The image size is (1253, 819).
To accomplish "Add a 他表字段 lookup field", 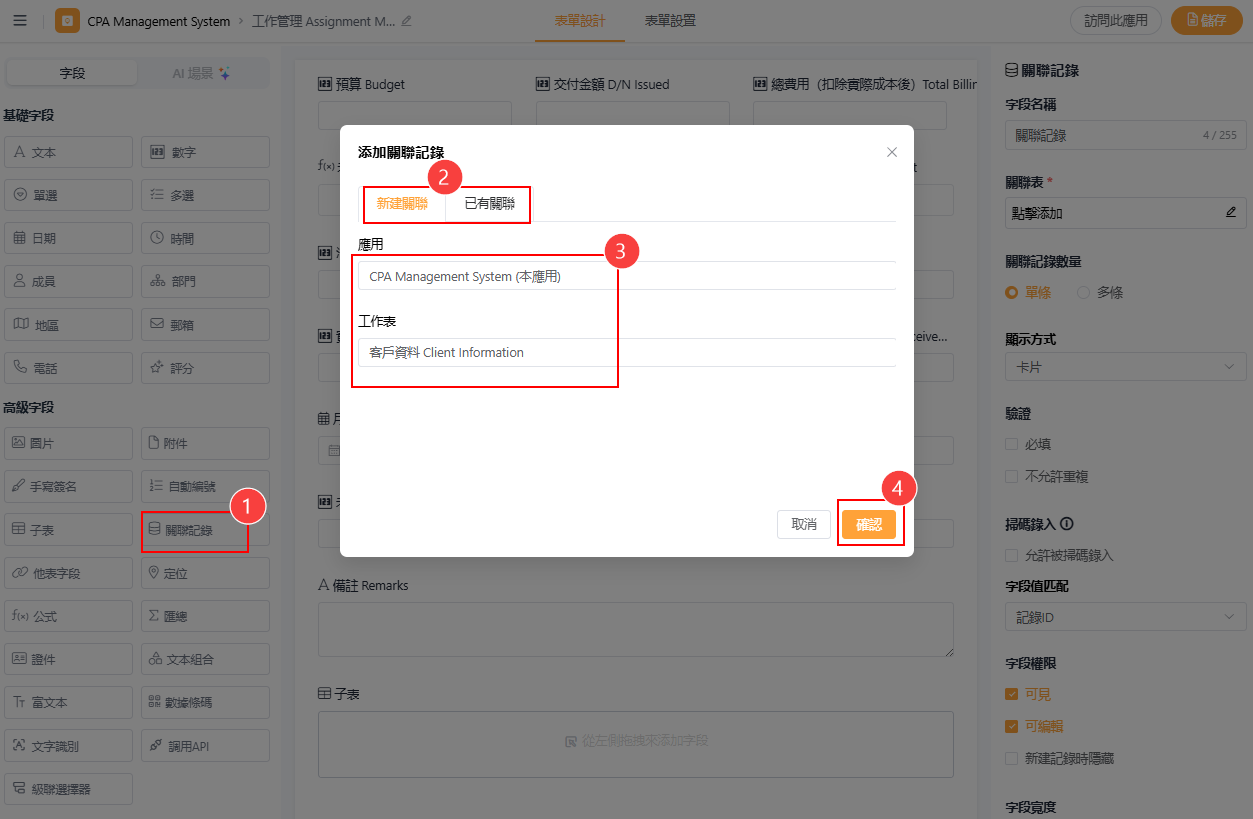I will [x=69, y=573].
